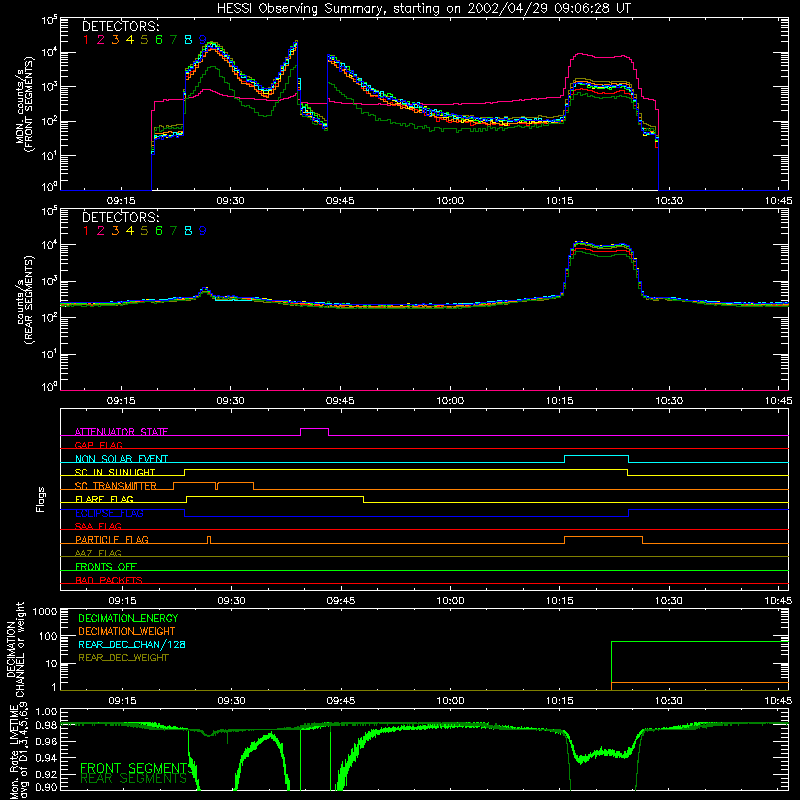
Task: Select cyan detector 8 in front segments legend
Action: click(x=188, y=40)
